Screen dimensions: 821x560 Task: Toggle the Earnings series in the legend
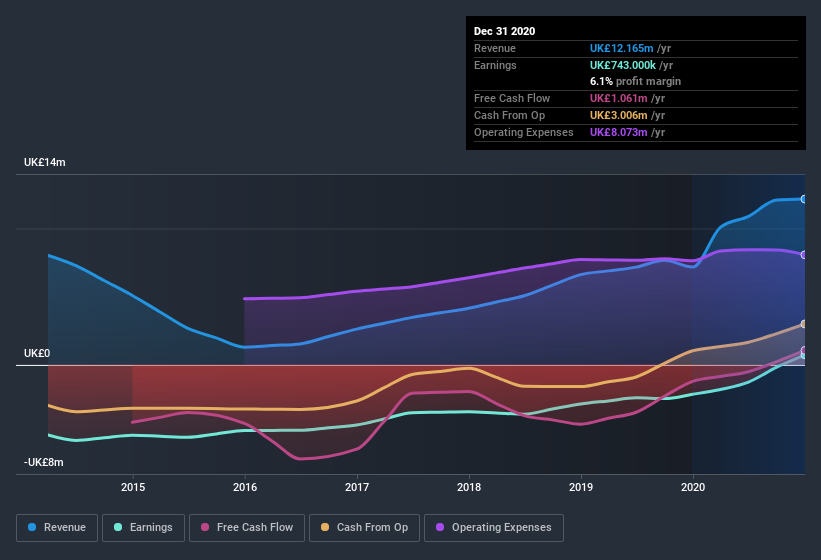click(x=142, y=527)
